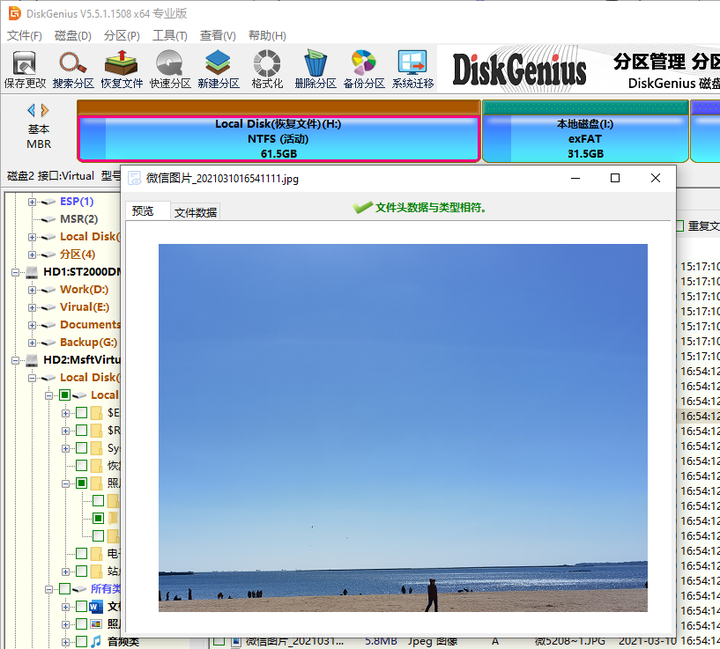The width and height of the screenshot is (720, 649).
Task: Close the image preview window
Action: click(x=655, y=178)
